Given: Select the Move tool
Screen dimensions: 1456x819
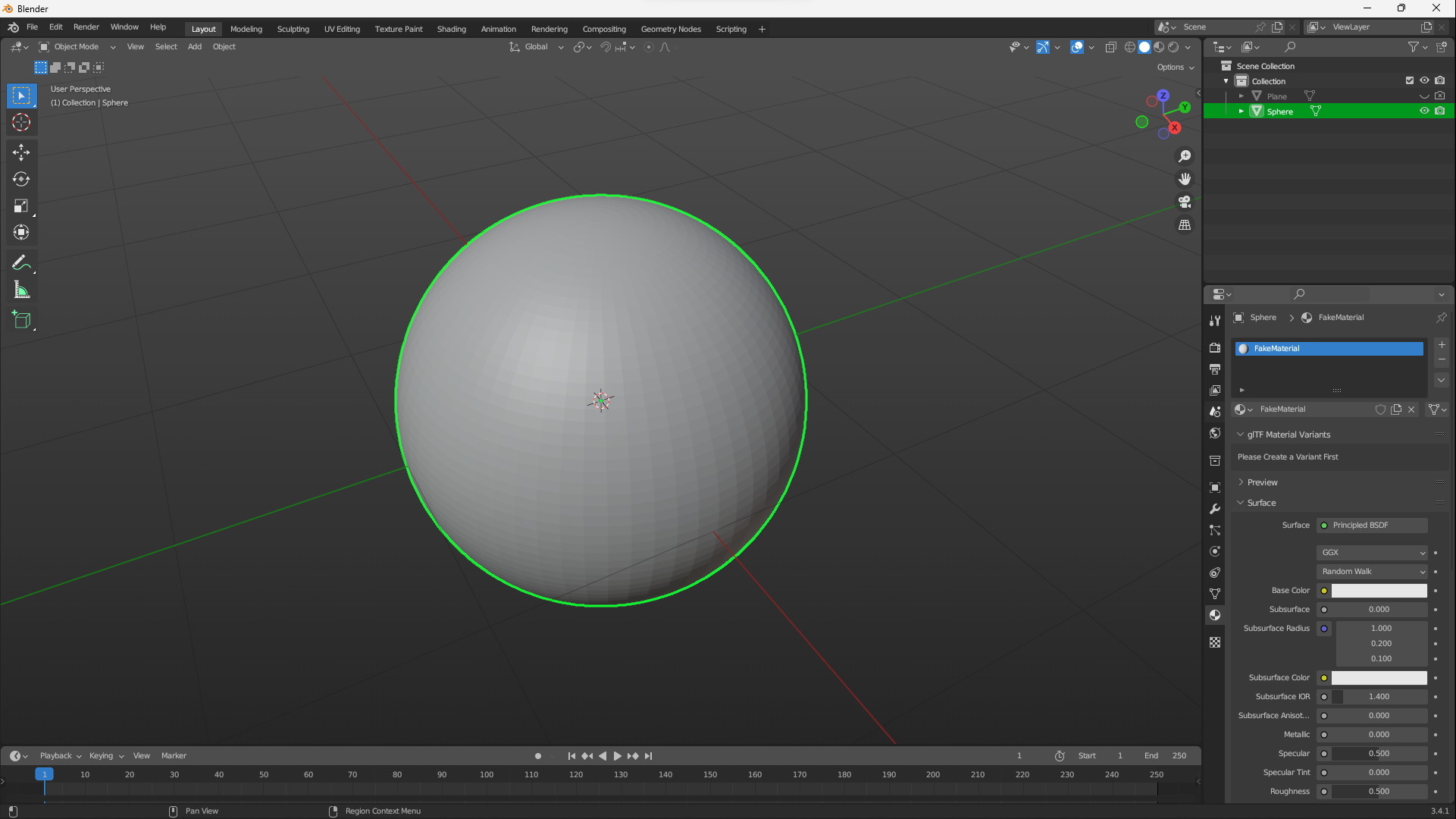Looking at the screenshot, I should point(21,152).
